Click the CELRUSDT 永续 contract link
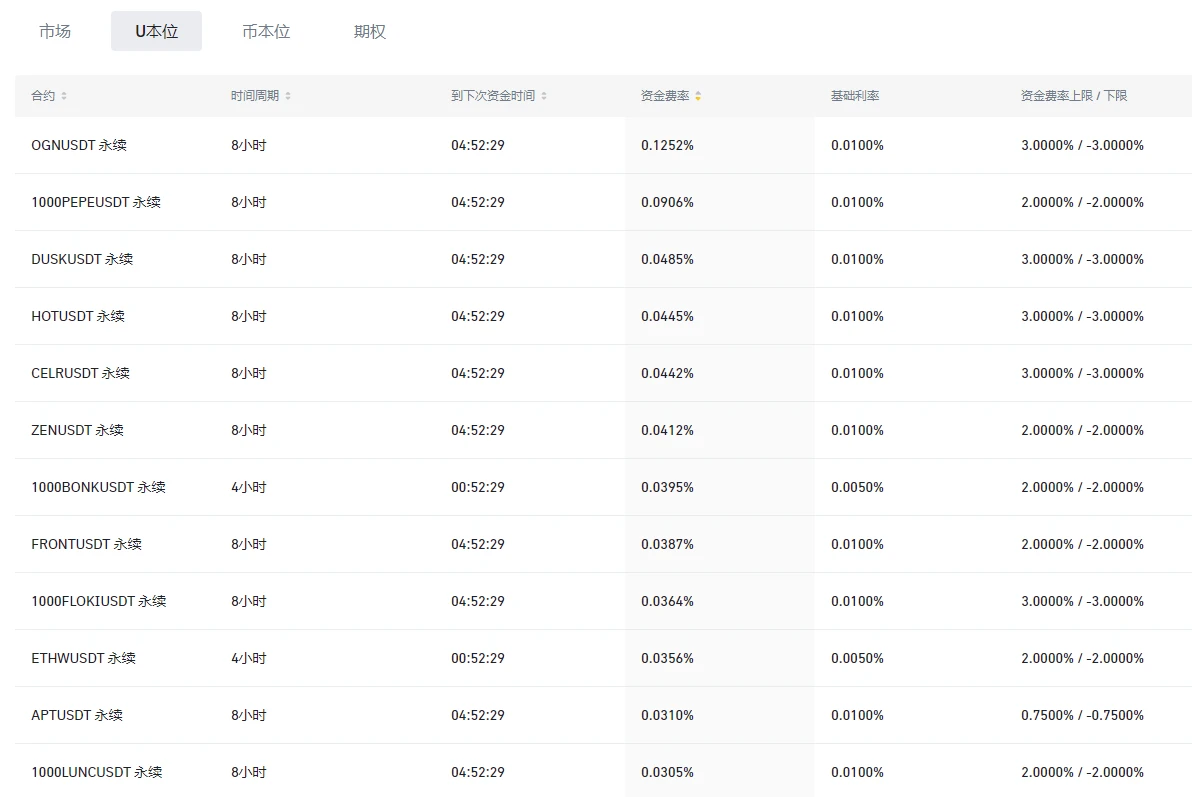 click(80, 373)
